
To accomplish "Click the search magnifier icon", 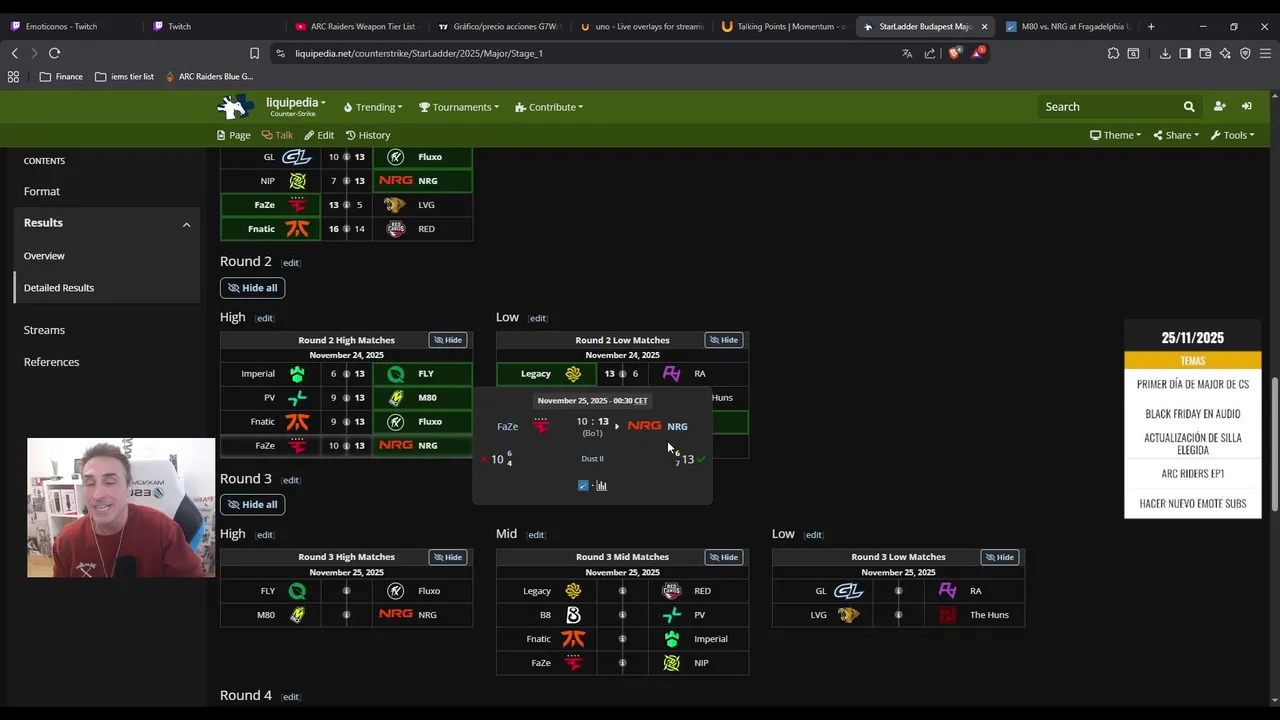I will pos(1189,107).
